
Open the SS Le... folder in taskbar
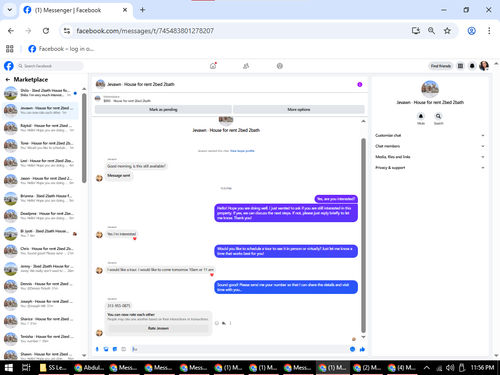point(53,368)
